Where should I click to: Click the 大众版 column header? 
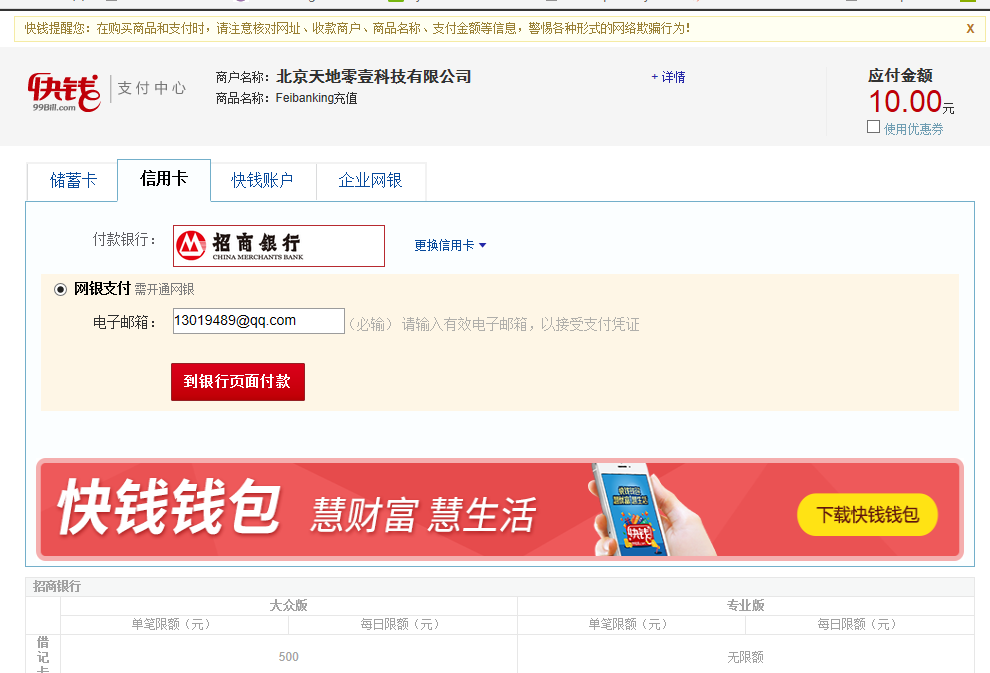[289, 605]
